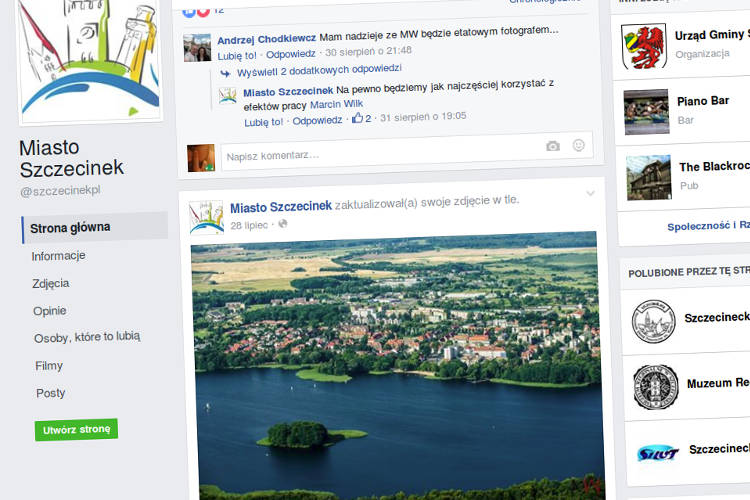
Task: Click the Pub category label under The Blackrock
Action: (x=689, y=185)
